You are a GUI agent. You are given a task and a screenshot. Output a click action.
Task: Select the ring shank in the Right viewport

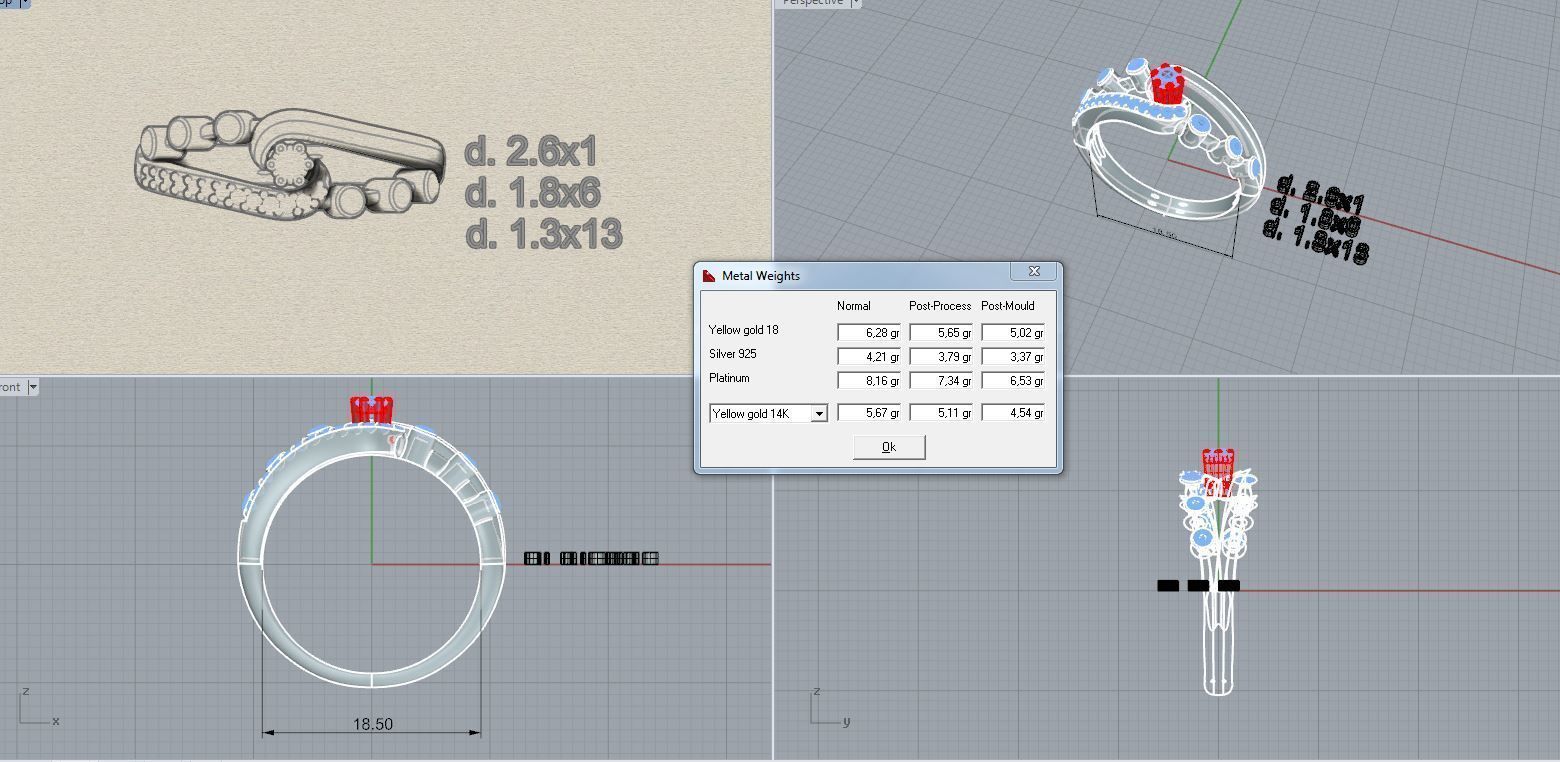coord(1217,640)
